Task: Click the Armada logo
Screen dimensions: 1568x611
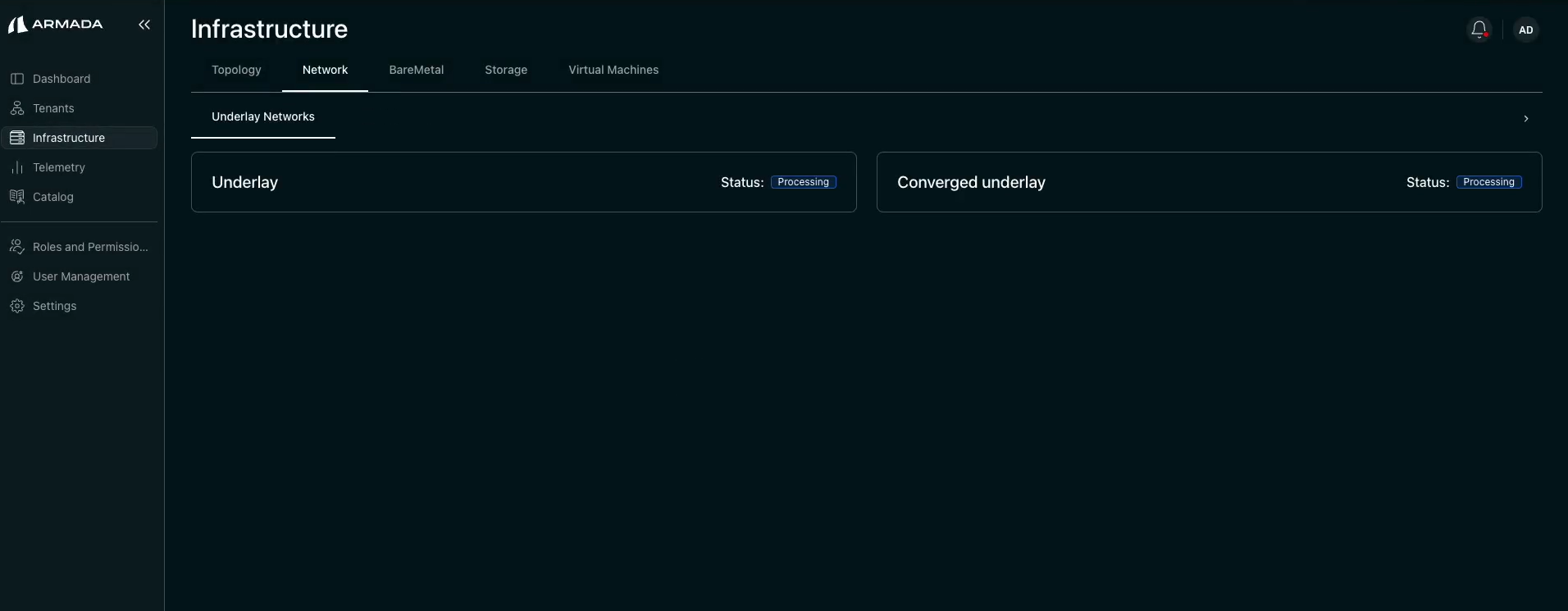Action: click(55, 25)
